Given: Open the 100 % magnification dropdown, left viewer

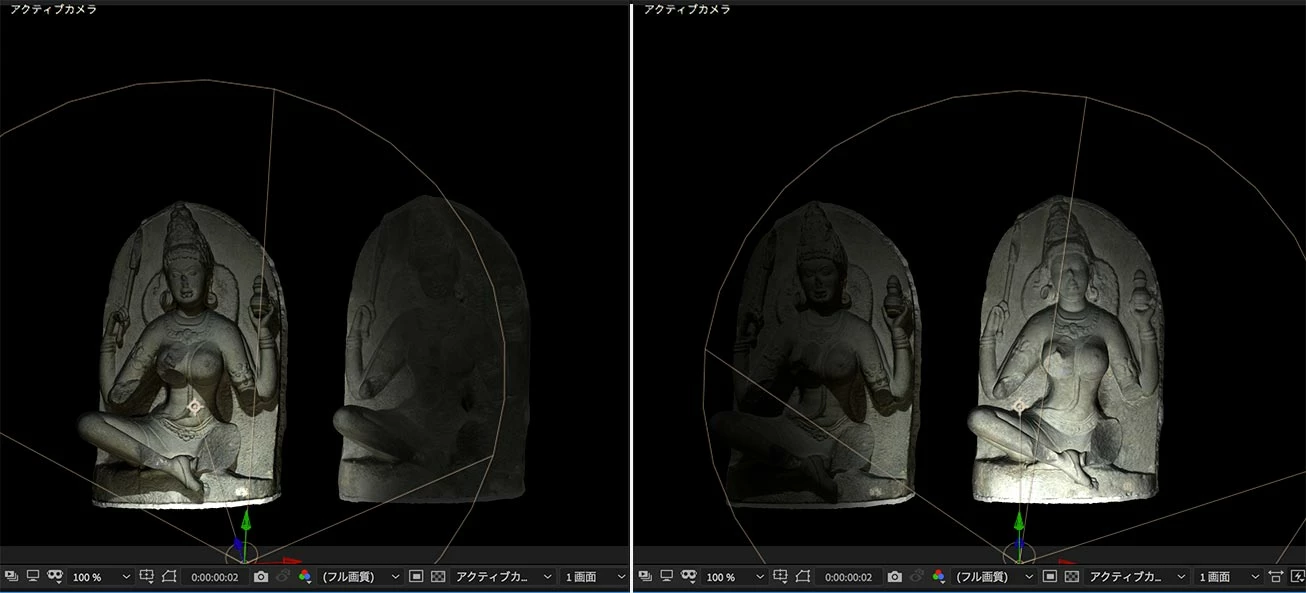Looking at the screenshot, I should (x=101, y=577).
